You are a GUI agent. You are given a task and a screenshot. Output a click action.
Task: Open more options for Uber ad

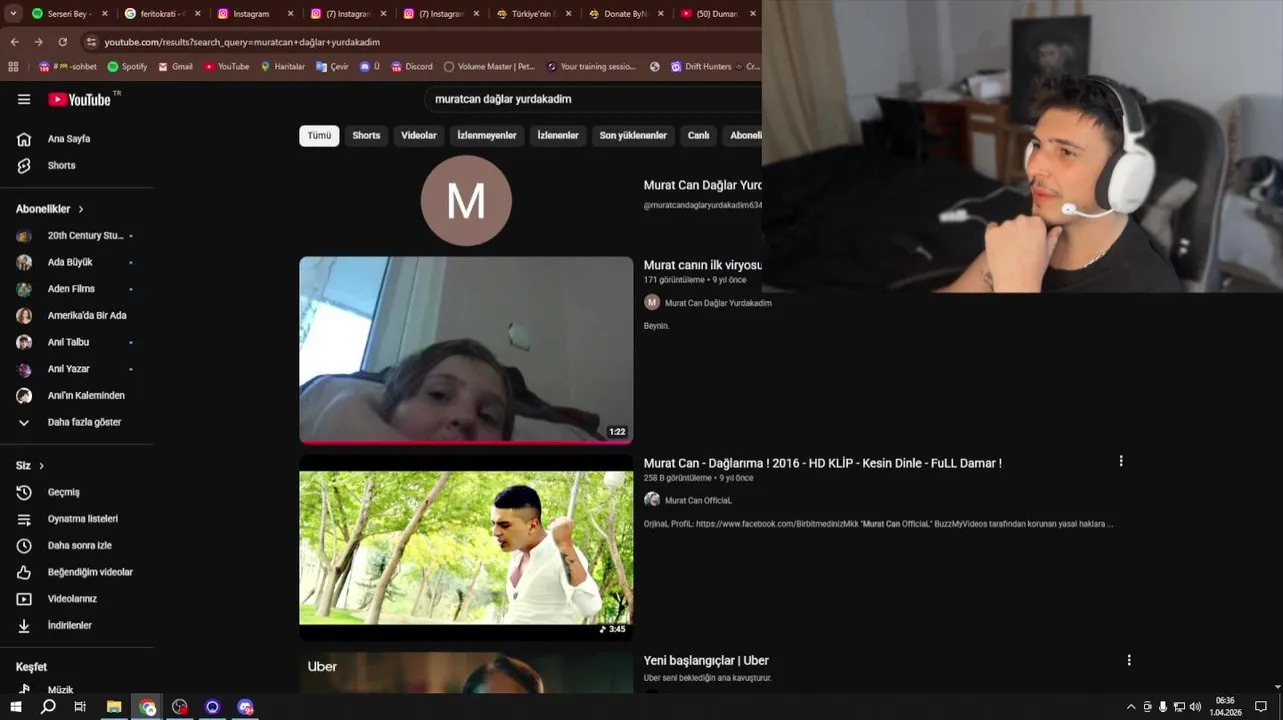[1129, 660]
